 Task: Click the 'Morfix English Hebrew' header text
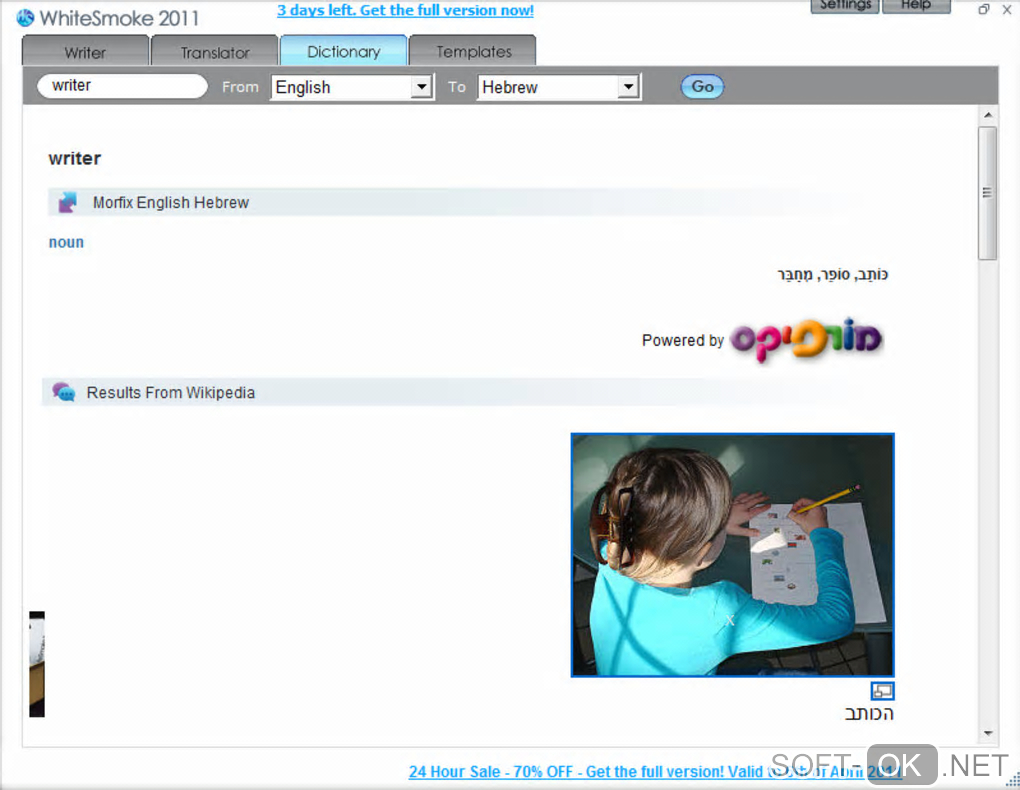tap(171, 202)
